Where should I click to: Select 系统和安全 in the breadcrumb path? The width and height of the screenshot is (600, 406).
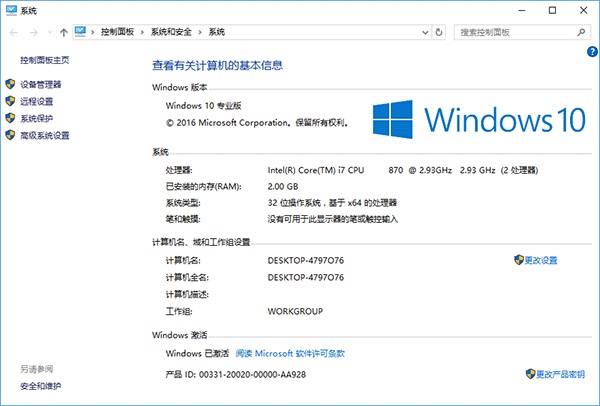tap(171, 32)
